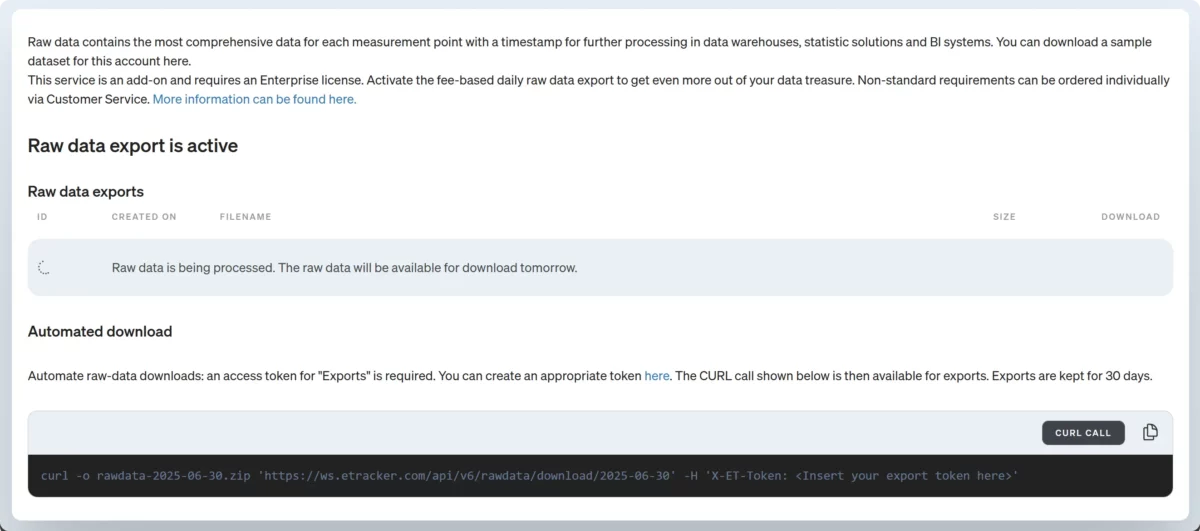The width and height of the screenshot is (1200, 531).
Task: Click the 'Raw data is being processed' message
Action: pyautogui.click(x=345, y=268)
